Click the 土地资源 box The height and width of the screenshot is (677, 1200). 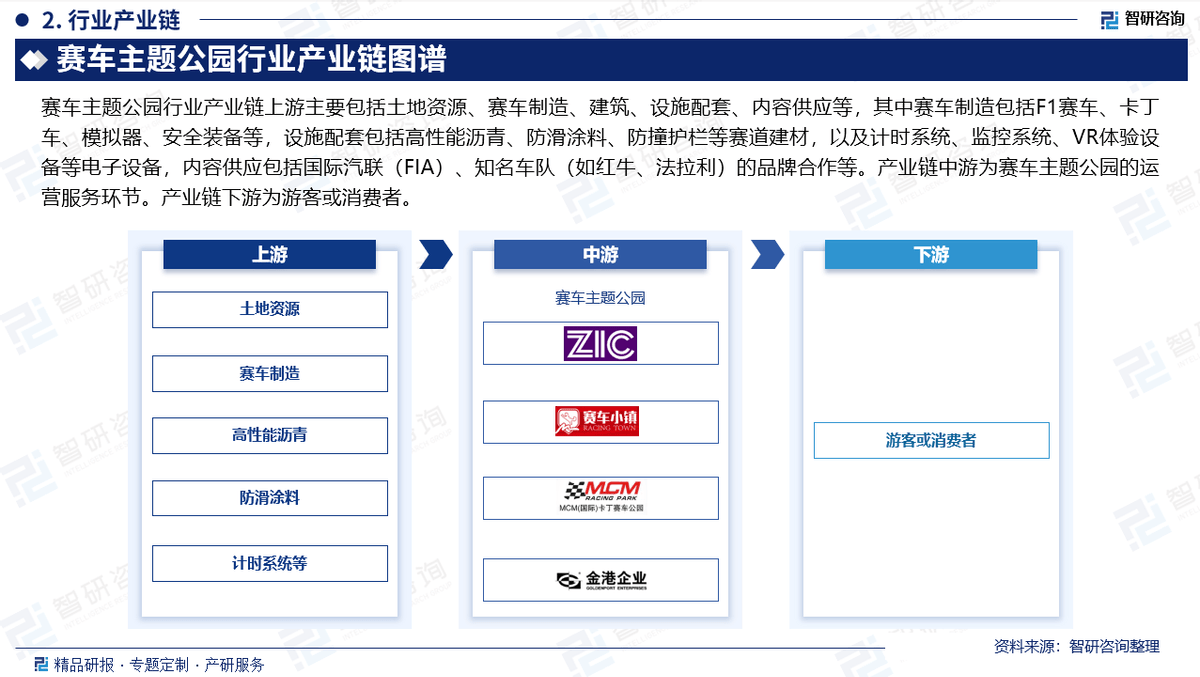pyautogui.click(x=270, y=309)
